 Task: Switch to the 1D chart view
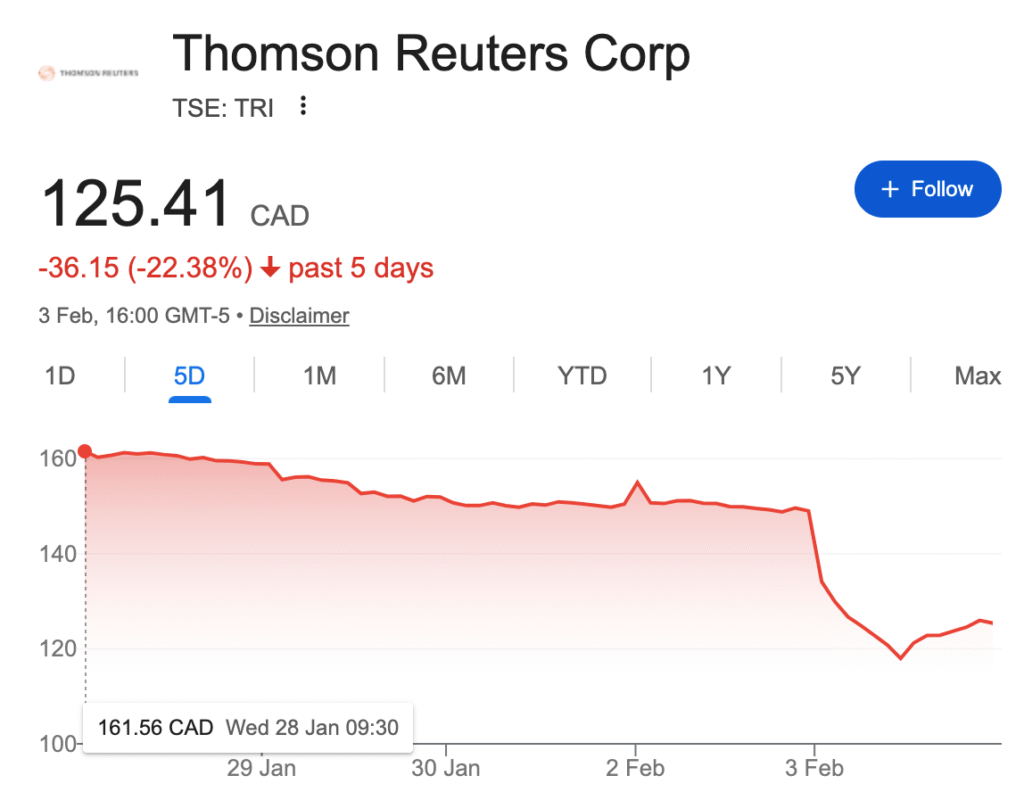[x=61, y=375]
